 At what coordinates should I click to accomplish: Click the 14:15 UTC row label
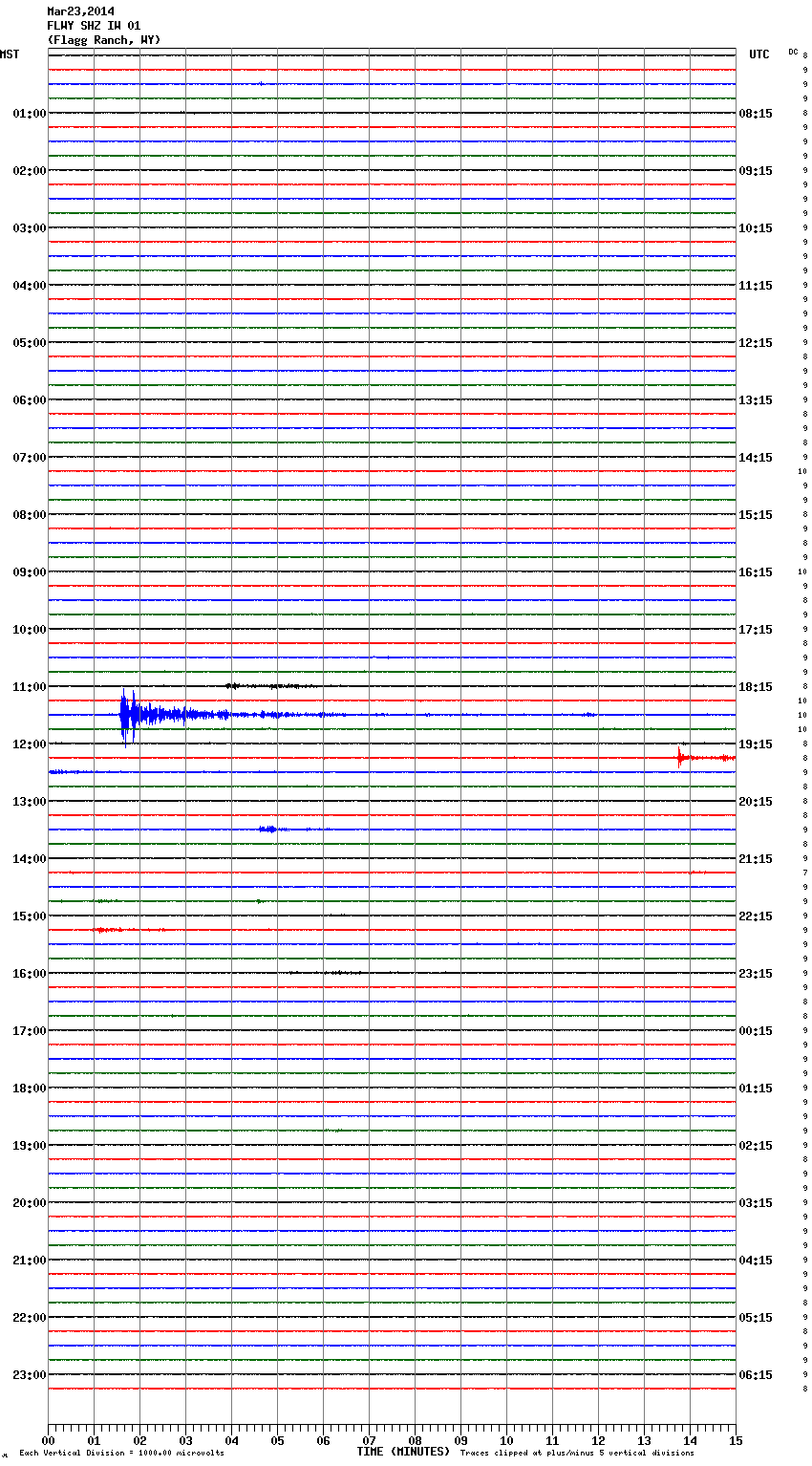(x=756, y=457)
